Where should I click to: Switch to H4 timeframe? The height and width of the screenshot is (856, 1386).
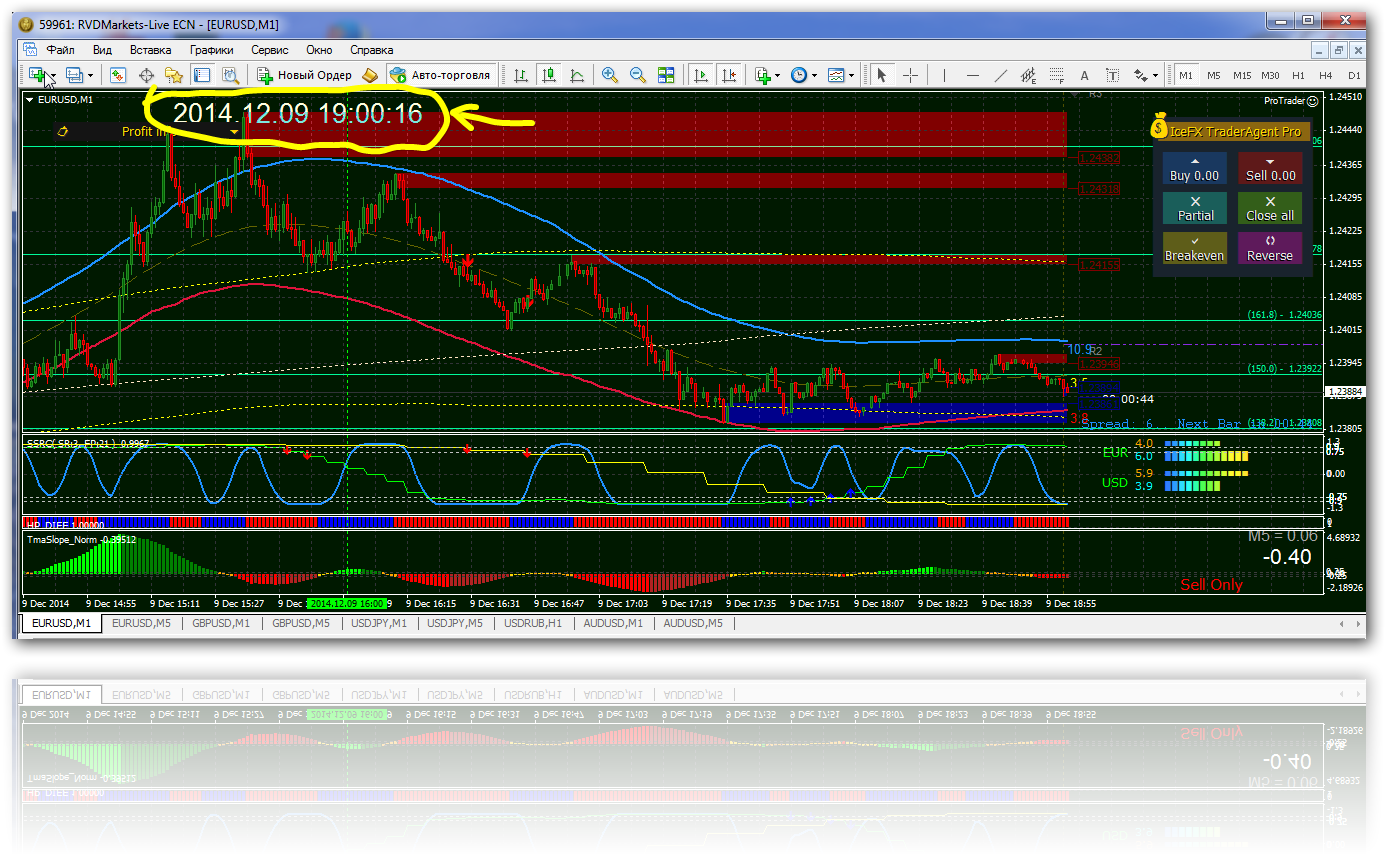coord(1325,75)
